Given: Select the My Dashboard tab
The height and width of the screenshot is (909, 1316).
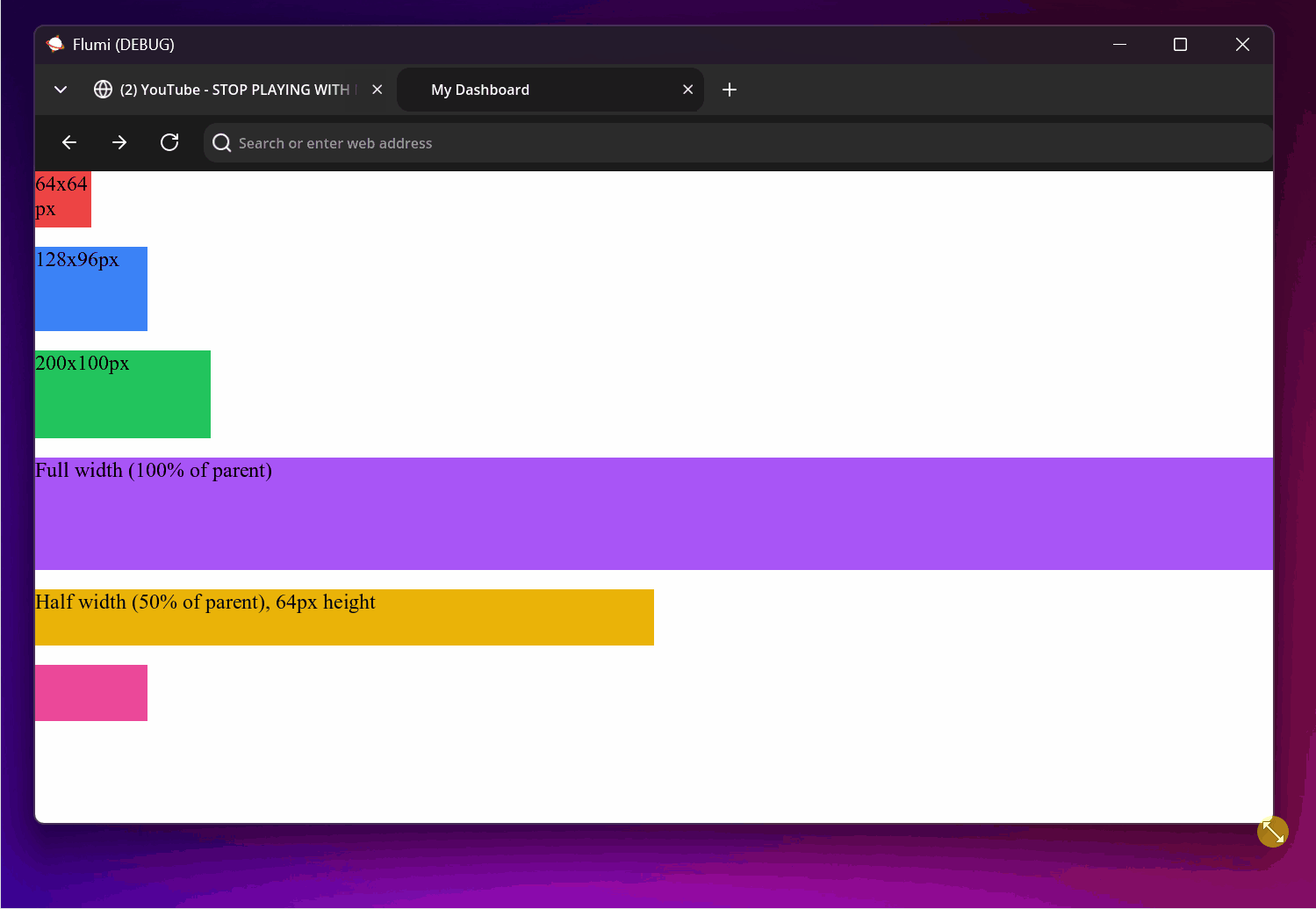Looking at the screenshot, I should coord(527,90).
